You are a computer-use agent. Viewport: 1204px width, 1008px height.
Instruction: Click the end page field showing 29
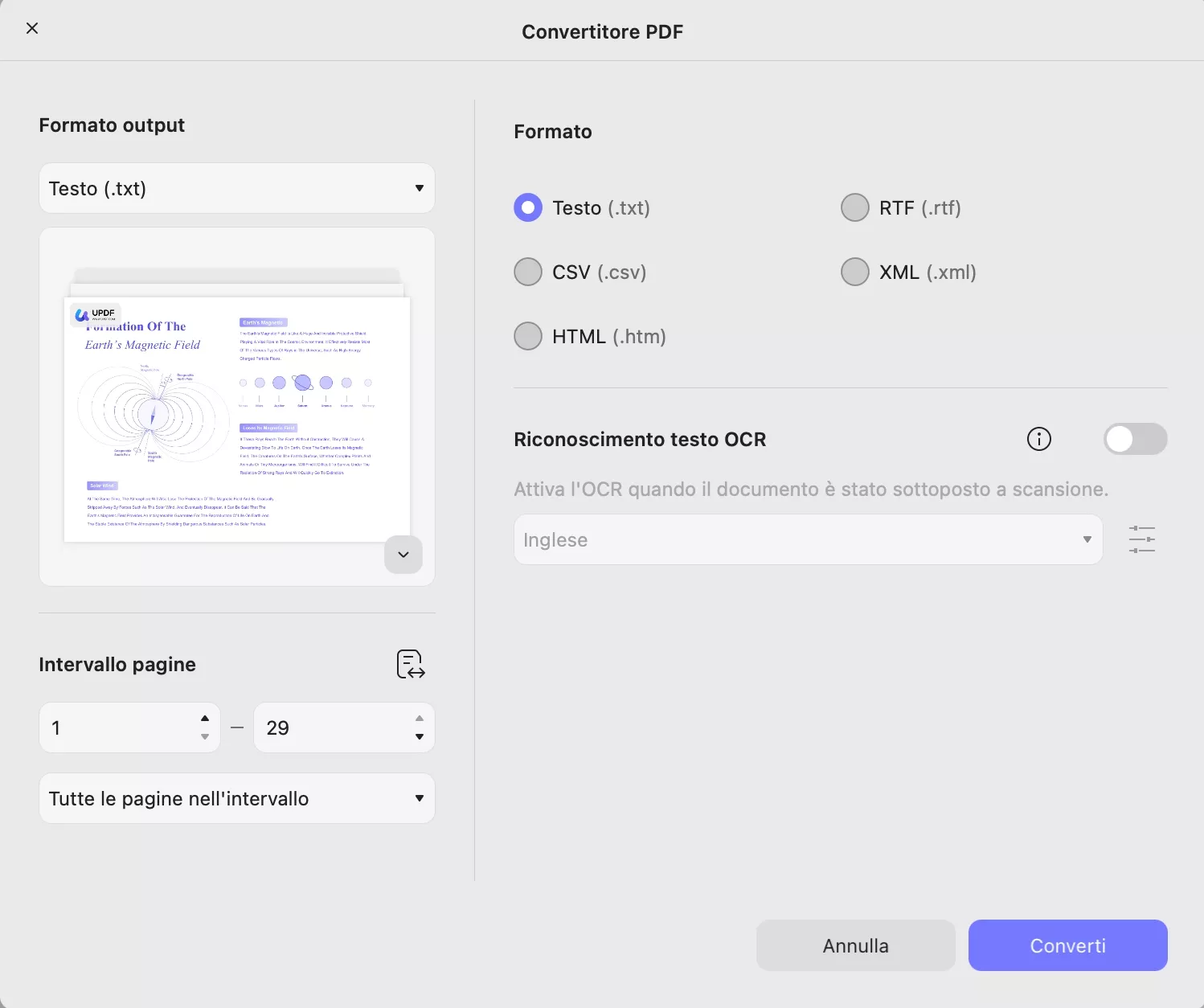coord(334,728)
